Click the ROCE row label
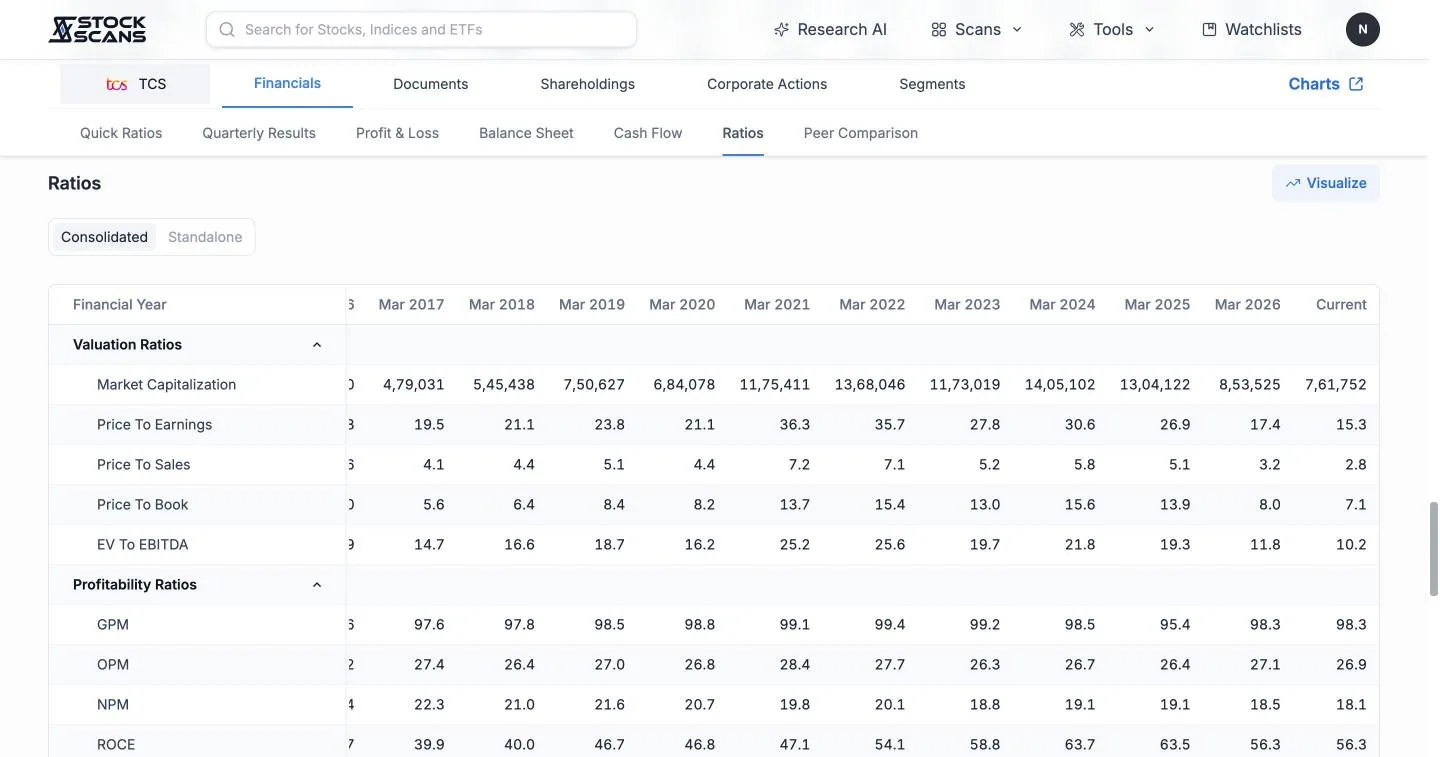This screenshot has width=1440, height=757. click(x=116, y=745)
